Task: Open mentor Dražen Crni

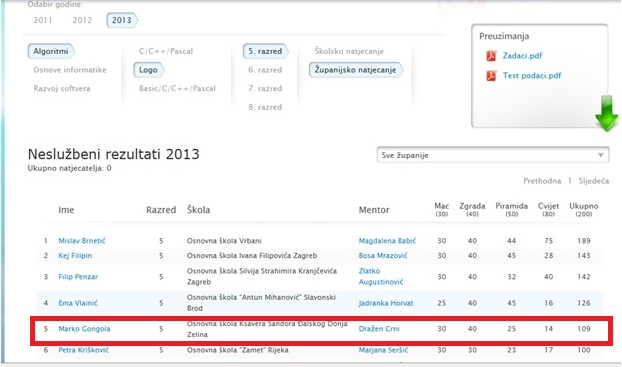Action: (379, 329)
